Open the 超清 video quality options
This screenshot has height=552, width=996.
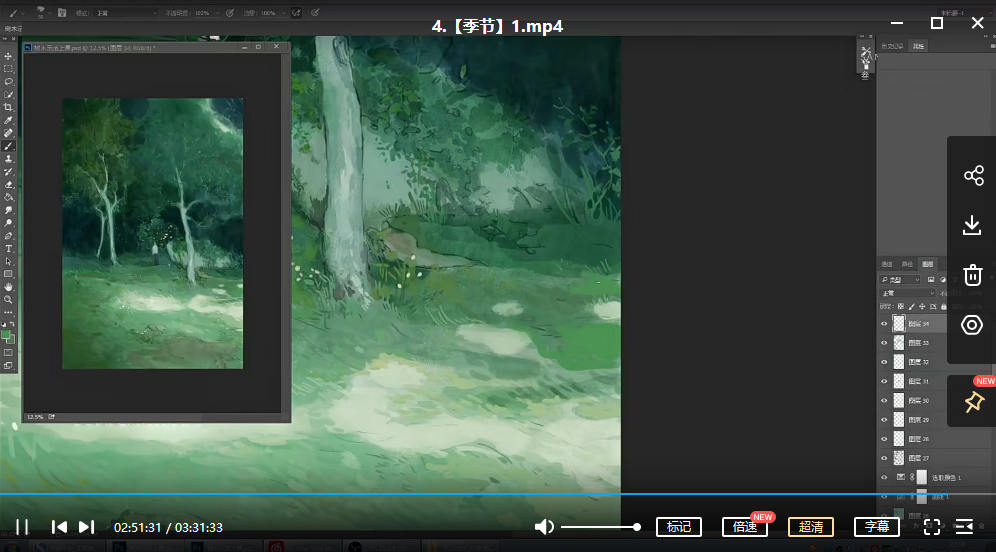810,527
